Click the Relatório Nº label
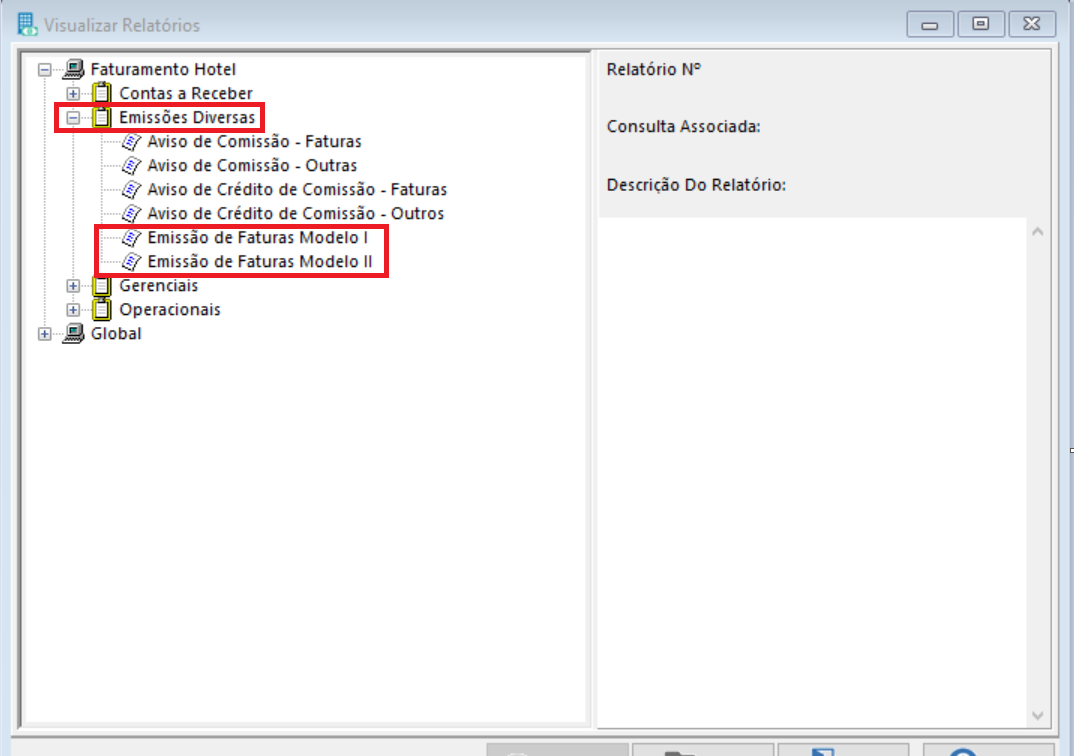Image resolution: width=1074 pixels, height=756 pixels. 653,69
